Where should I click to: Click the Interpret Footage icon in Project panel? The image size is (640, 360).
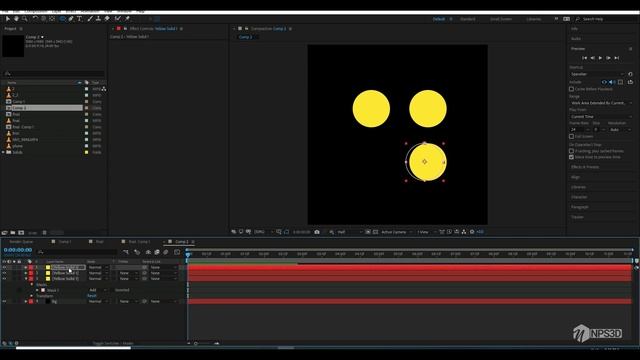(x=4, y=233)
